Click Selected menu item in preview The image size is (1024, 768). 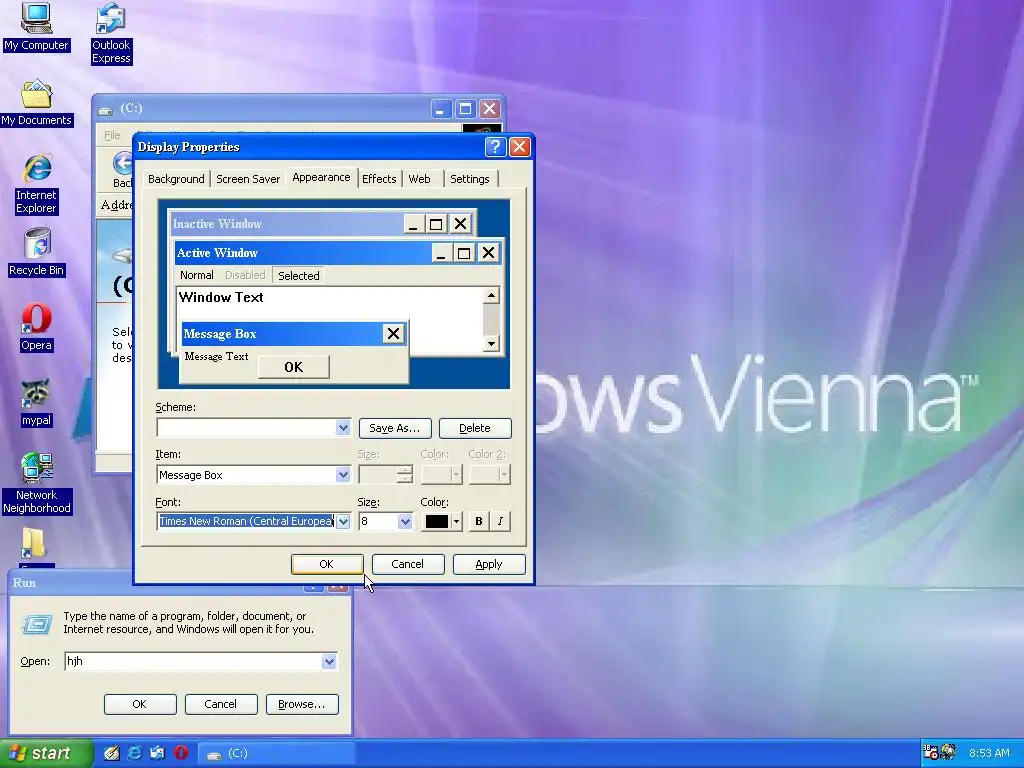tap(299, 276)
